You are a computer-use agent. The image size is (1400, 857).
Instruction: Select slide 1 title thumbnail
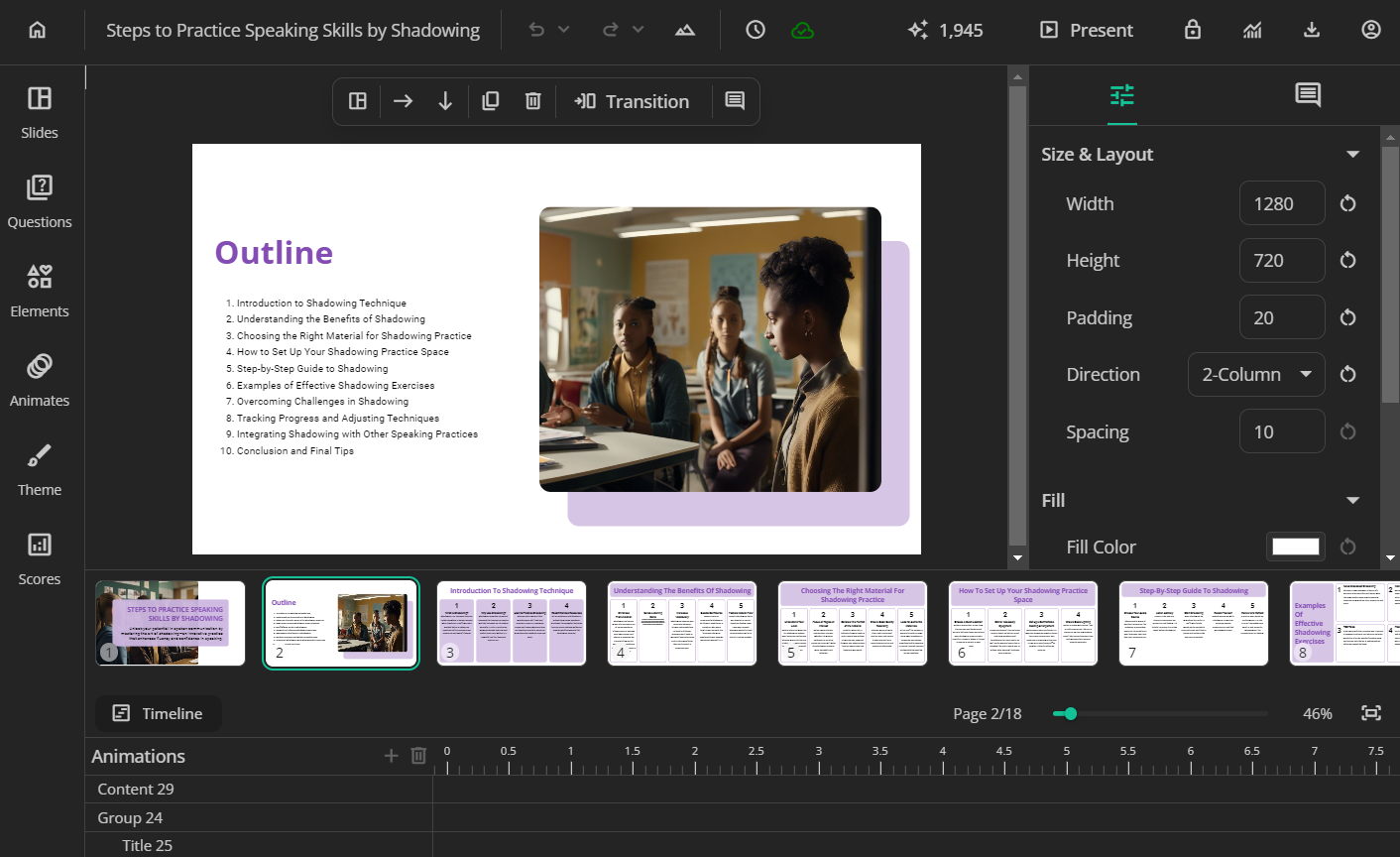(x=171, y=623)
